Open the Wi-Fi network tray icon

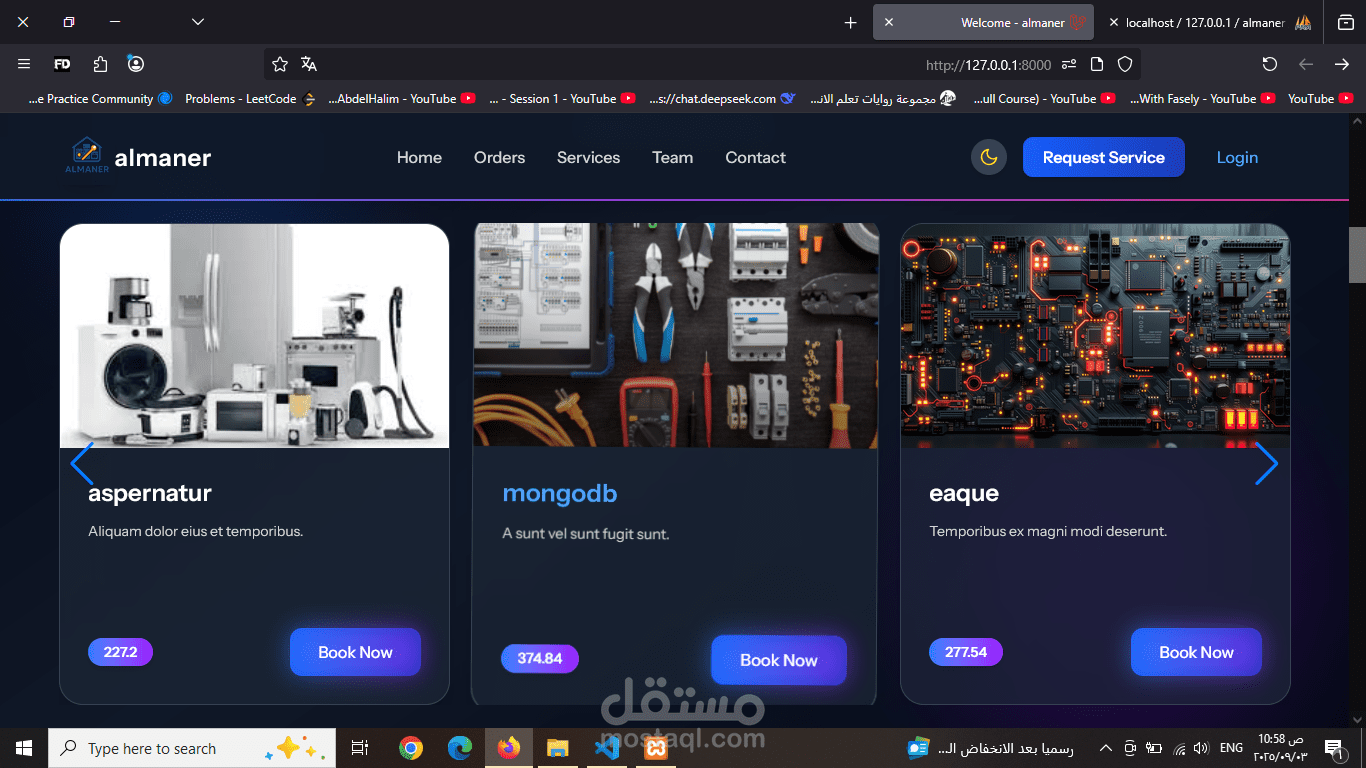(1179, 748)
